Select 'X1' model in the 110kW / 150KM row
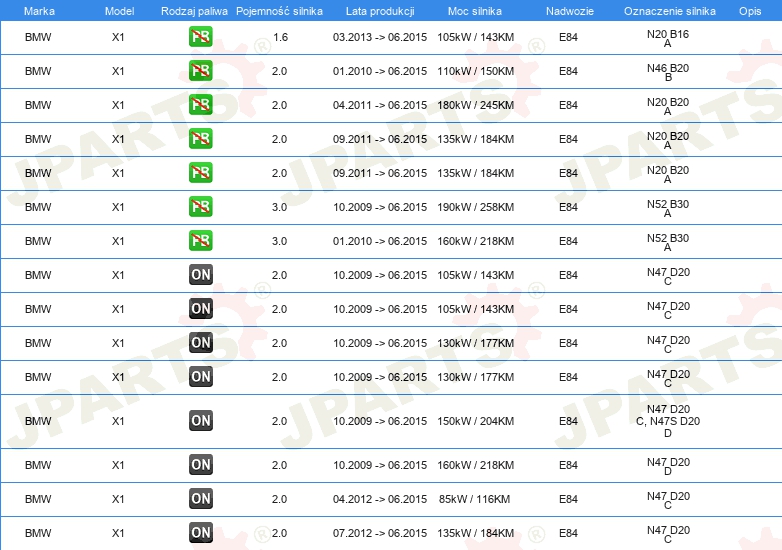 (118, 71)
